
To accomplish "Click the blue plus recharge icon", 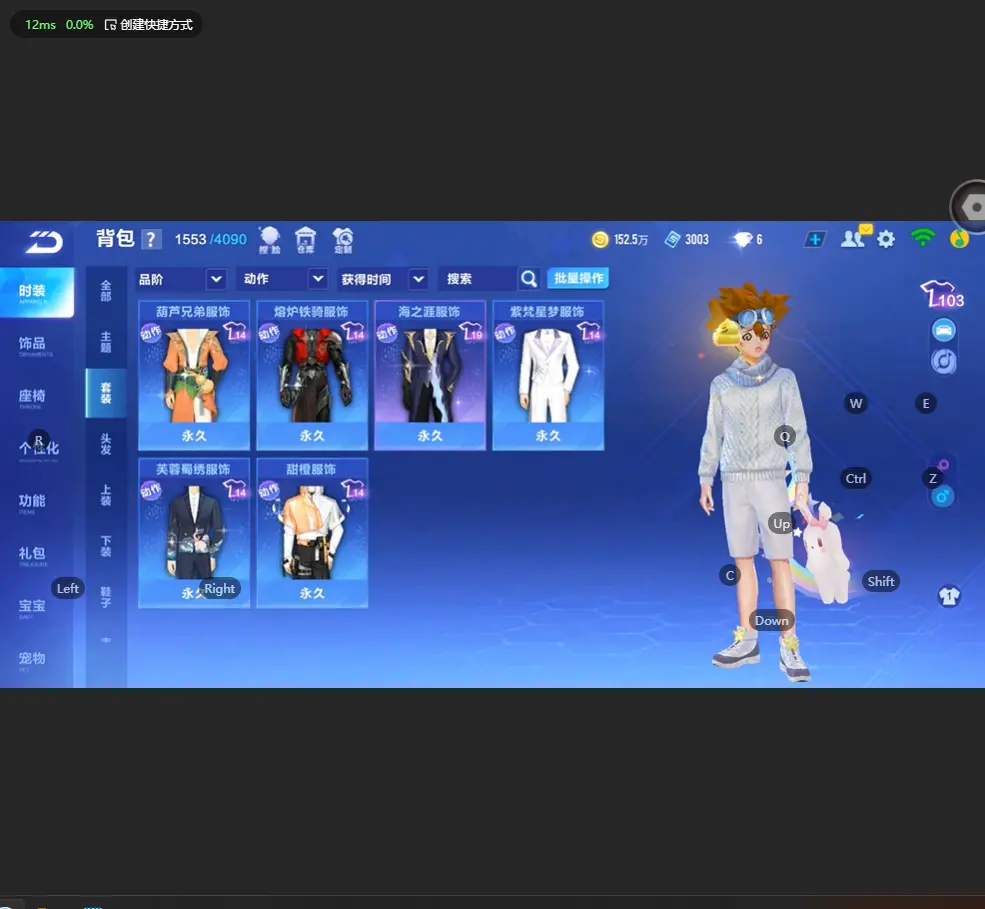I will tap(815, 239).
